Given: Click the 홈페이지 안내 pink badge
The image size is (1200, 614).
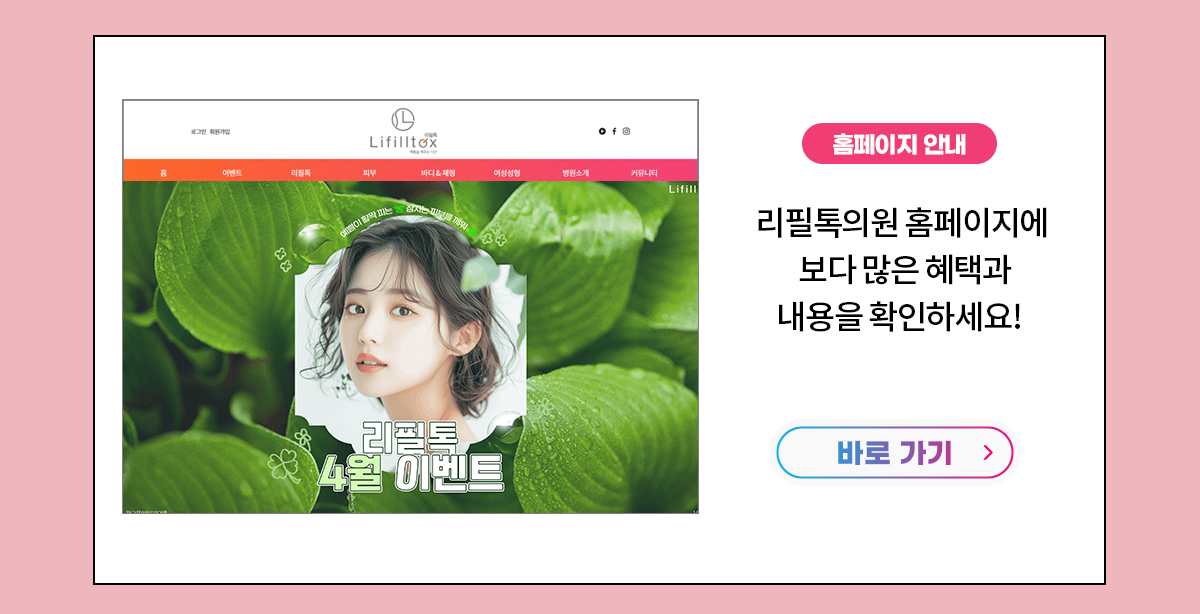Looking at the screenshot, I should pyautogui.click(x=900, y=143).
